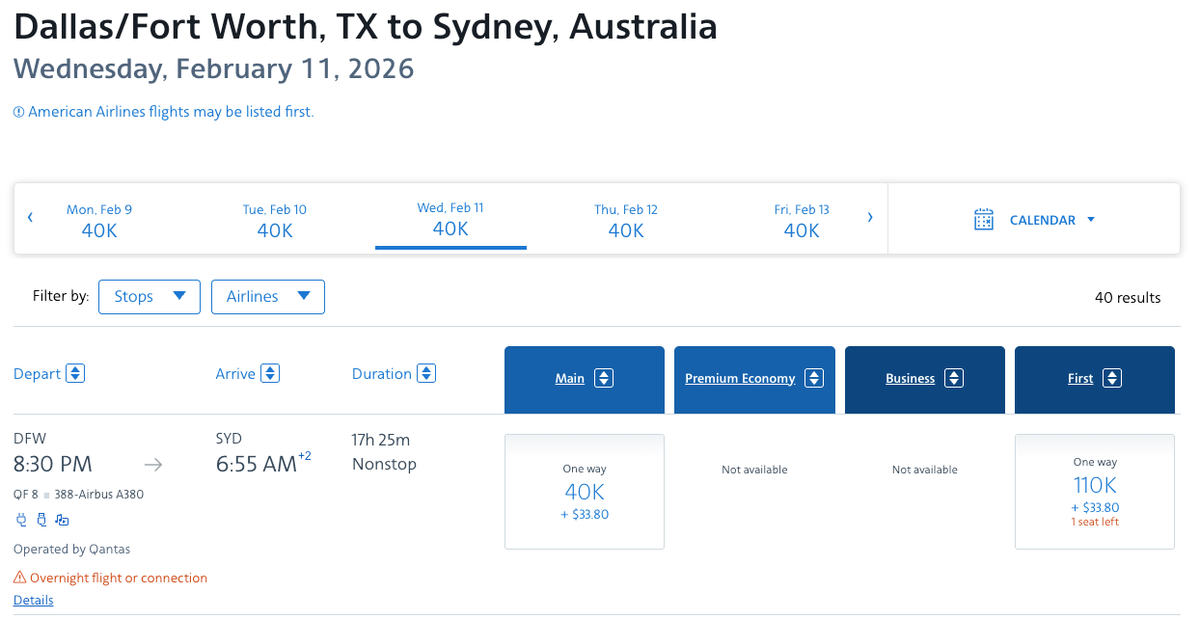Select the Mon, Feb 9 date tab

(99, 219)
